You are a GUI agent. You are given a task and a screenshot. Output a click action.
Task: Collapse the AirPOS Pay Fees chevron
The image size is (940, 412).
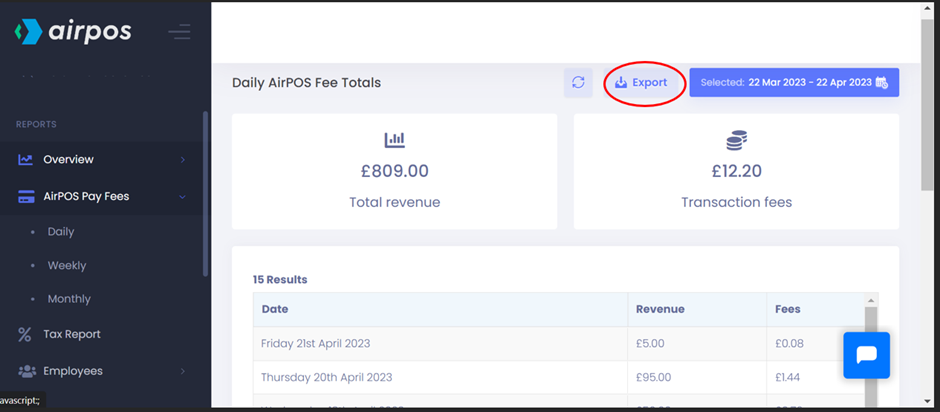pos(183,197)
